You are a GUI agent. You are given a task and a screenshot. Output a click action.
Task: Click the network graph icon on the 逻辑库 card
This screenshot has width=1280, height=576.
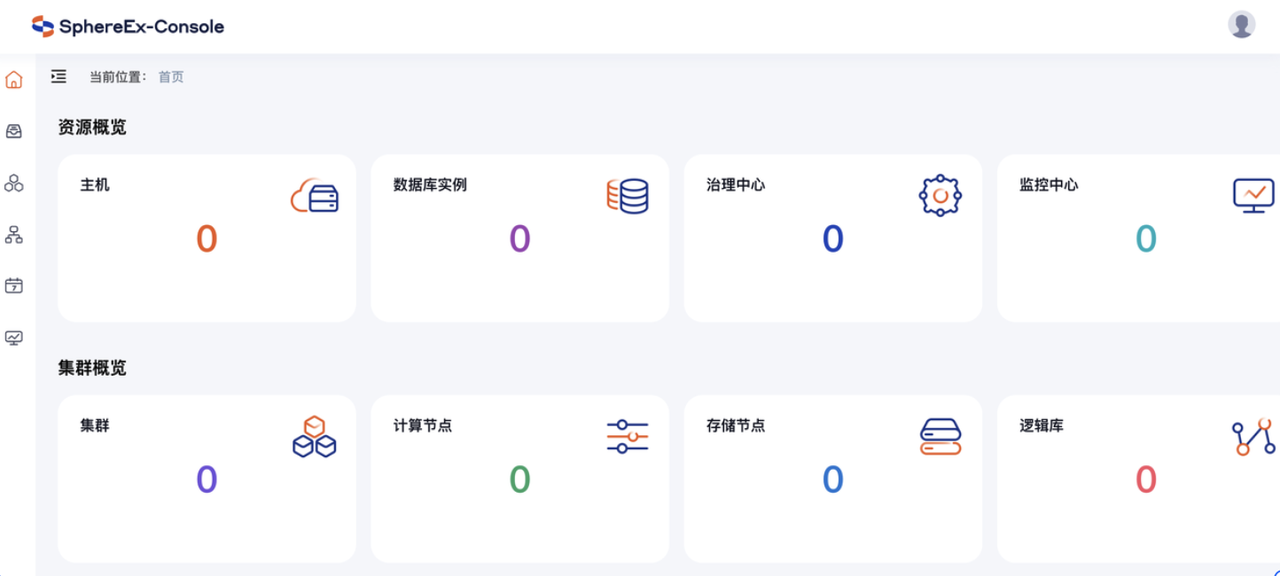(x=1252, y=436)
